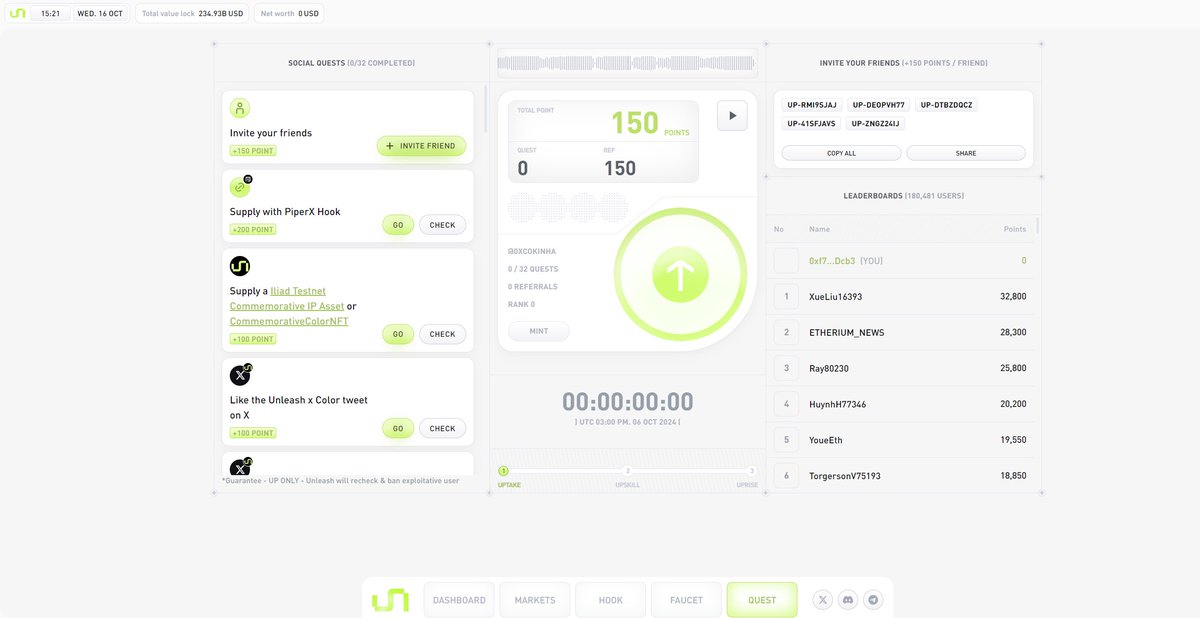Click the Unleash logo in top-left header
The image size is (1200, 618).
(18, 14)
